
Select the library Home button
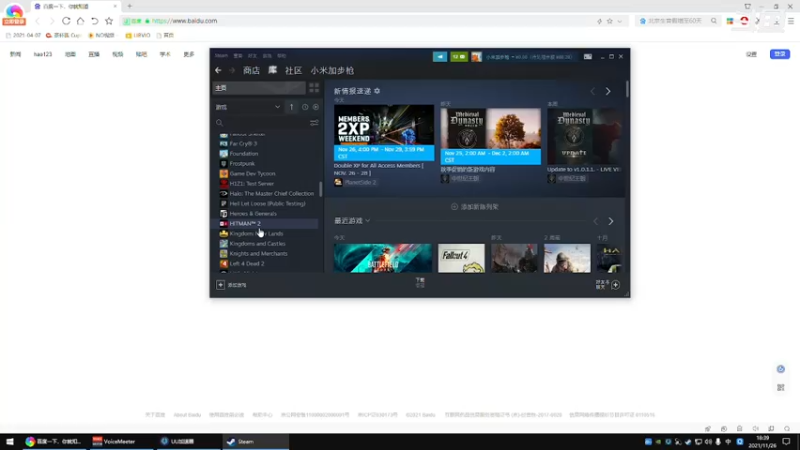[259, 88]
